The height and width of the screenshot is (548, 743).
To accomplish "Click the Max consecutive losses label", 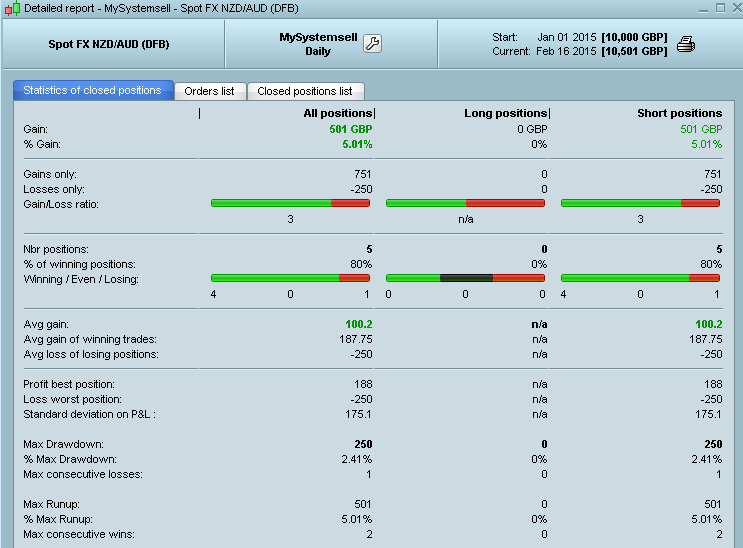I will click(83, 474).
